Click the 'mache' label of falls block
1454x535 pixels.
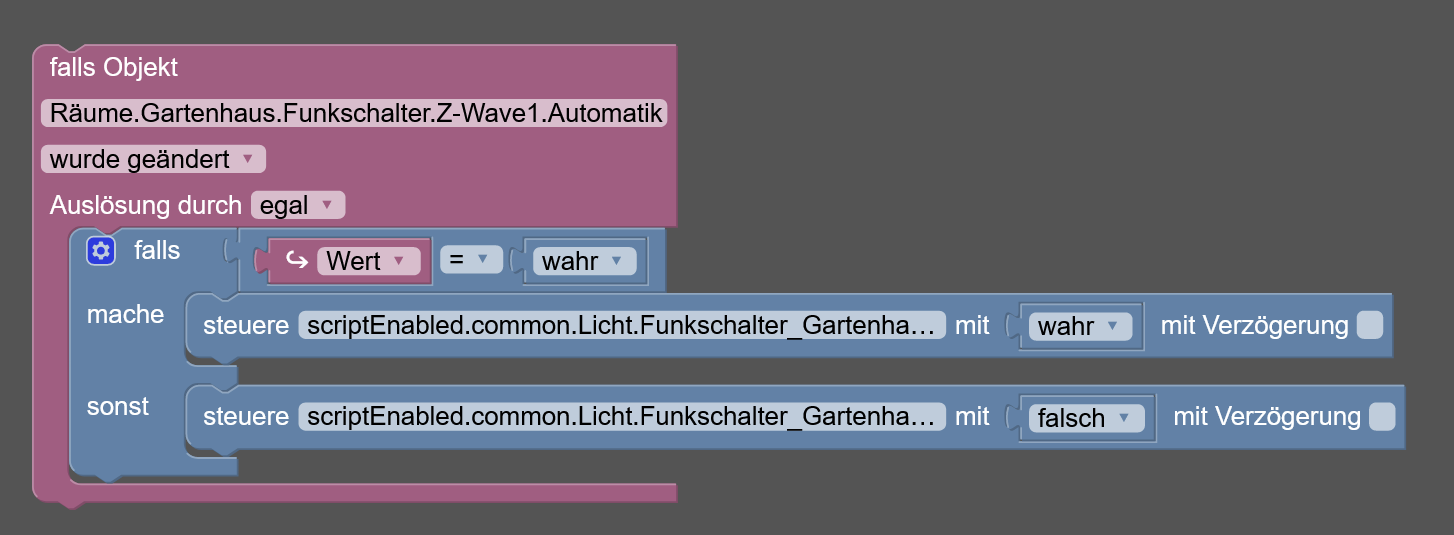pos(125,315)
